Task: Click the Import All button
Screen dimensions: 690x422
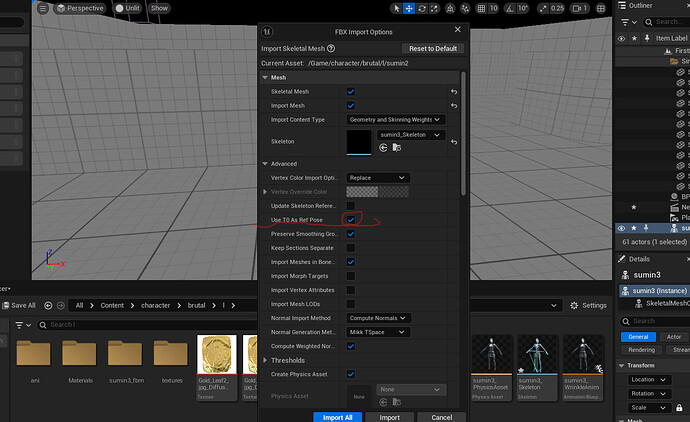Action: (x=338, y=417)
